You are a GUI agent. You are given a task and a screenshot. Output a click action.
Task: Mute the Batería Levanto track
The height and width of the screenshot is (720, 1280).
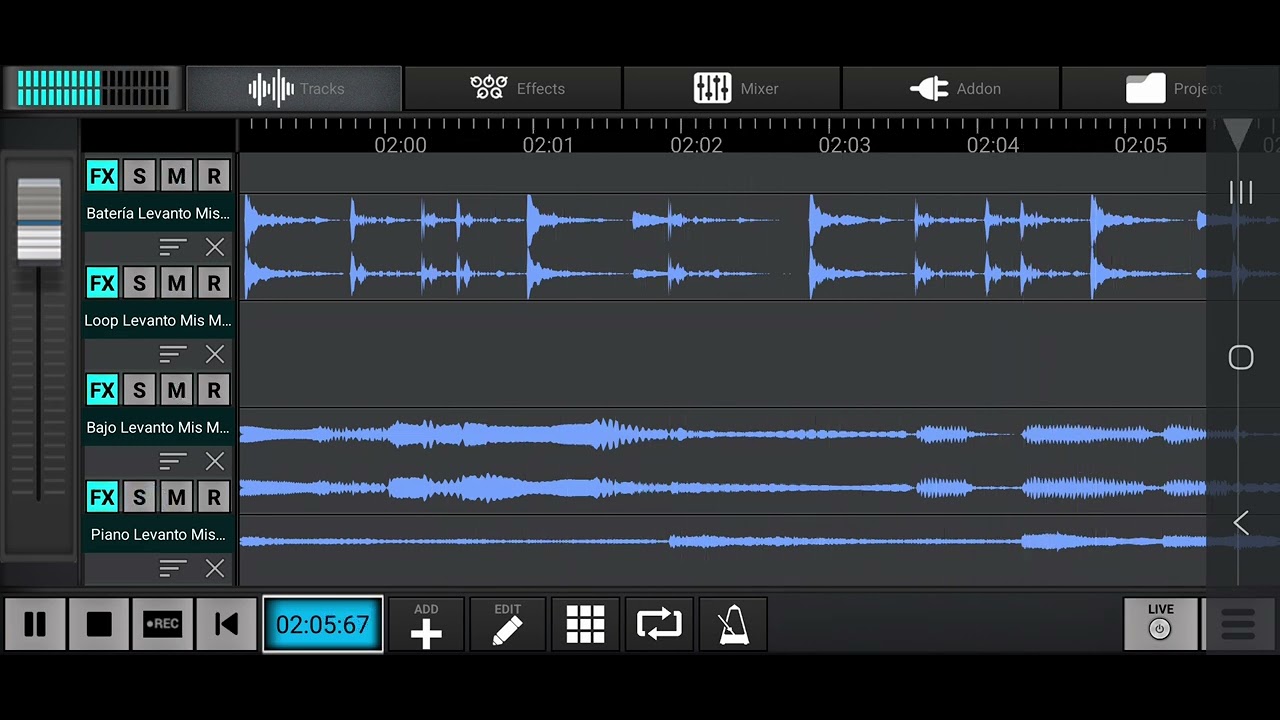pos(176,177)
